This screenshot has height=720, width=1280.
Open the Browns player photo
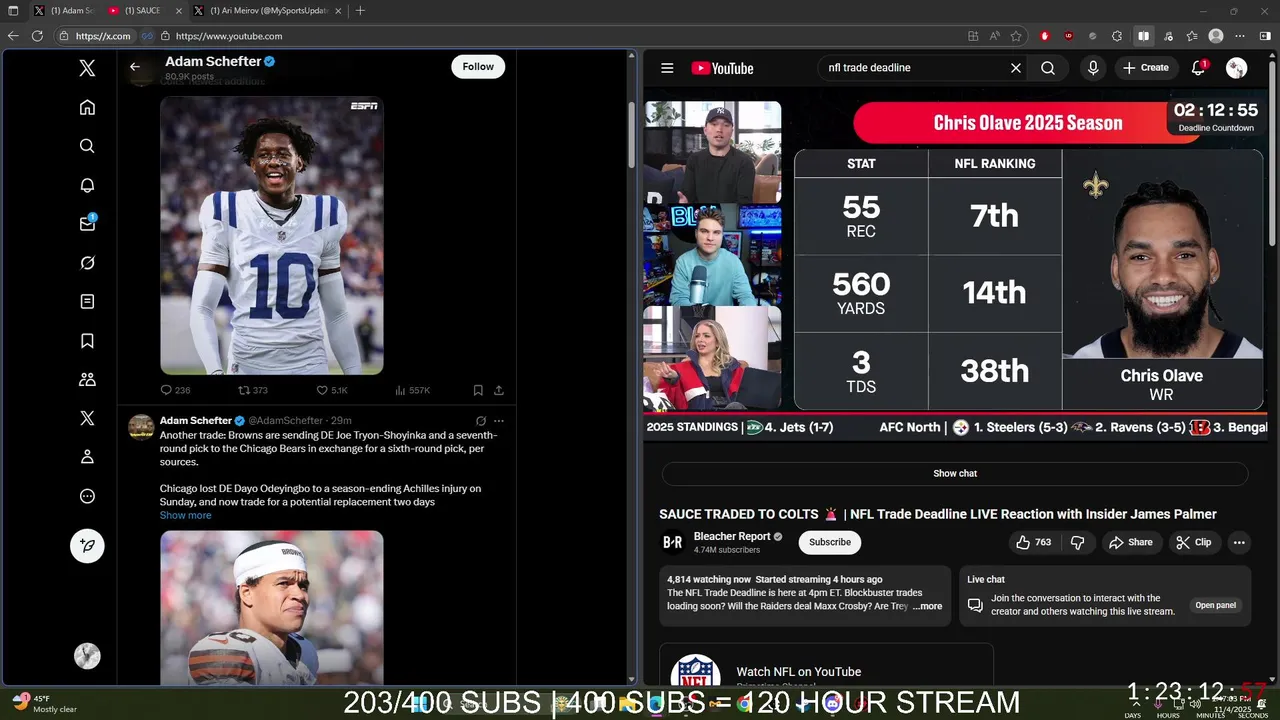tap(272, 607)
